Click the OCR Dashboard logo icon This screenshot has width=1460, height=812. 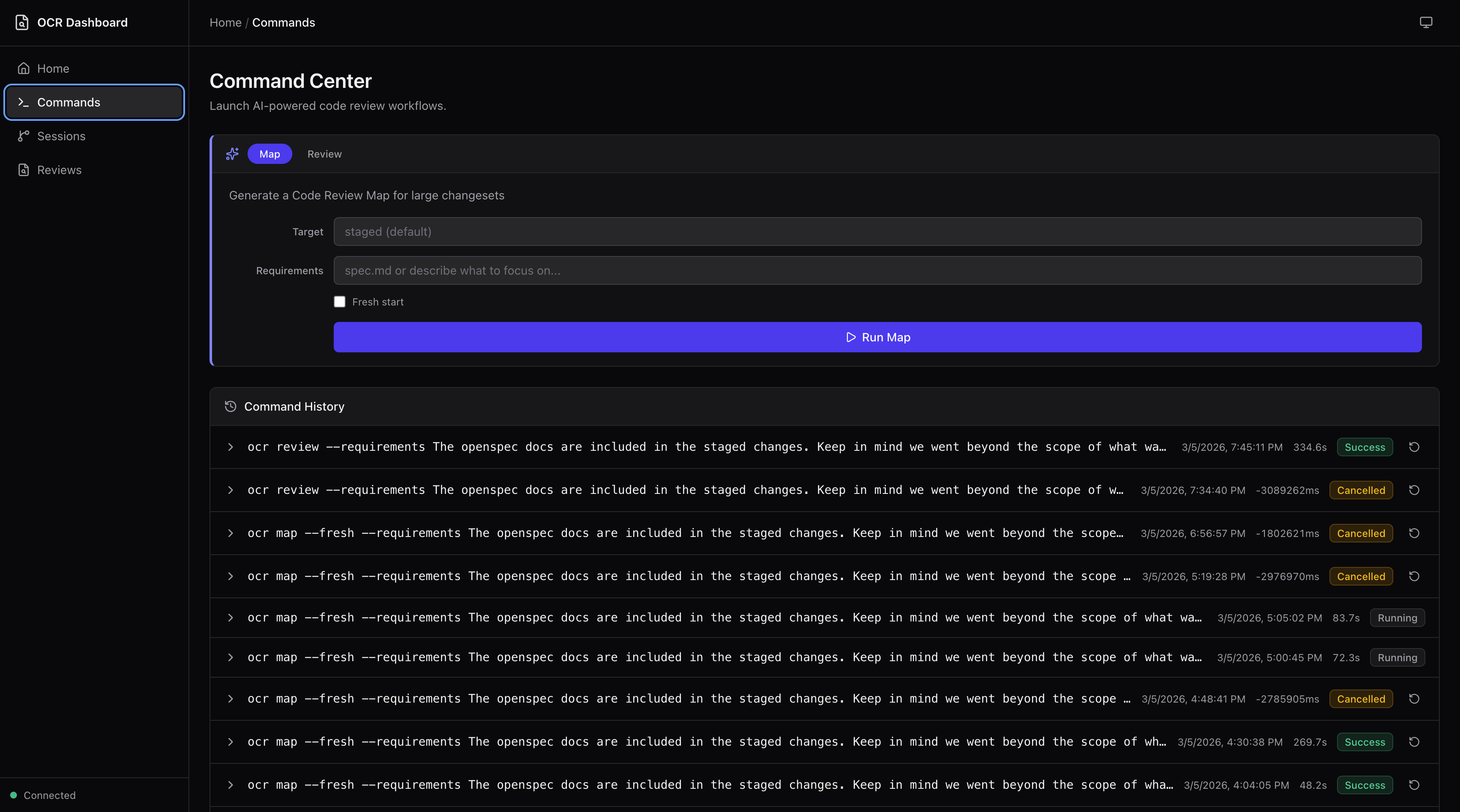[x=22, y=23]
